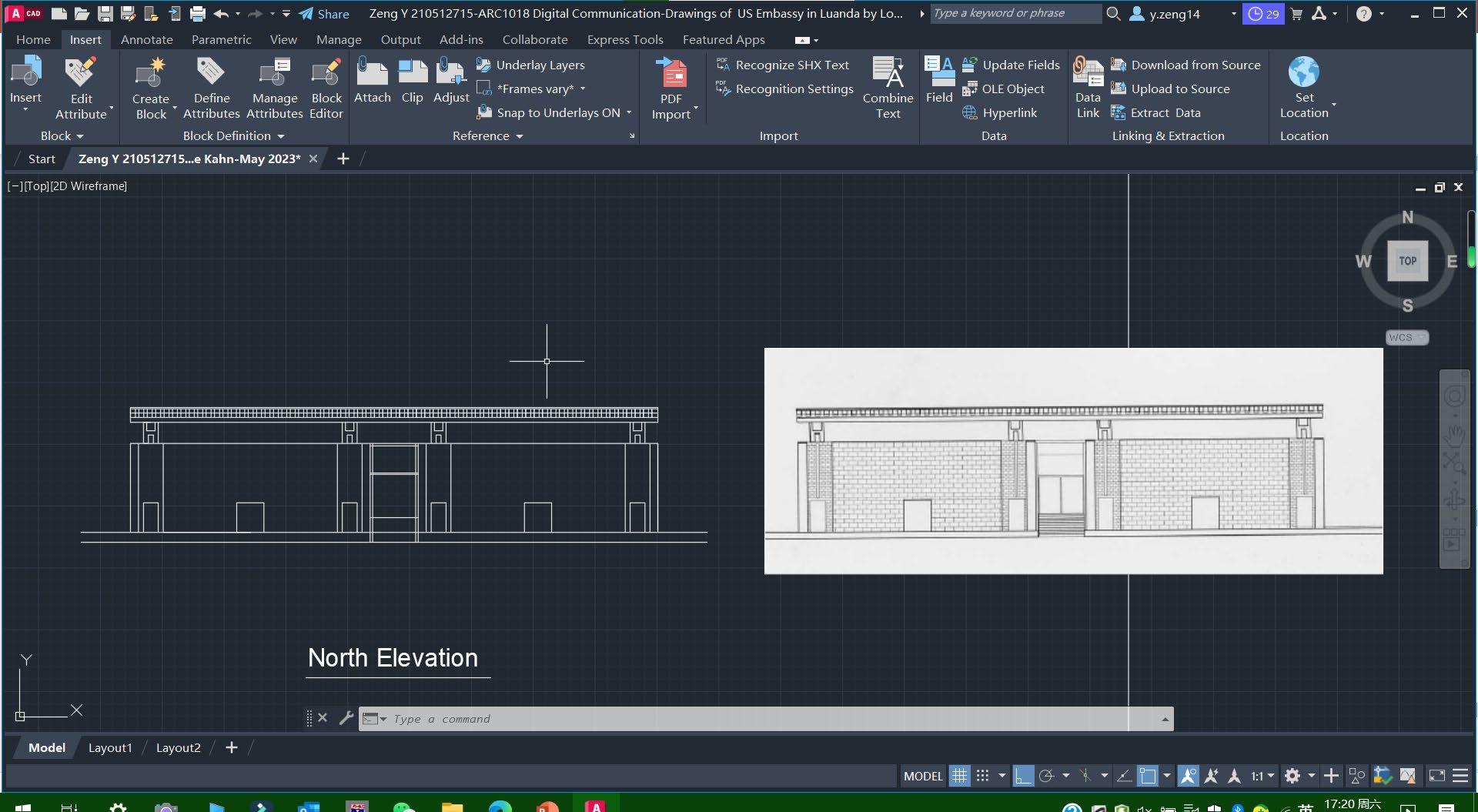The image size is (1478, 812).
Task: Toggle Ortho mode in the status bar
Action: (1023, 776)
